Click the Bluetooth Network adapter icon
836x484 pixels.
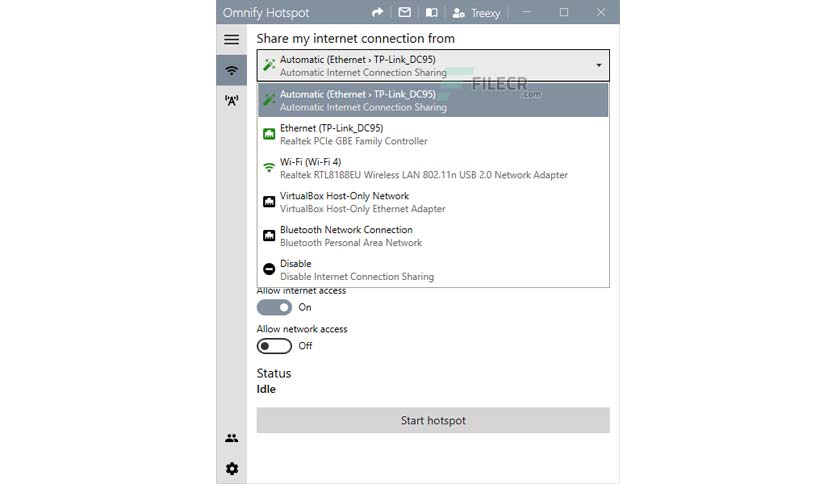coord(269,236)
